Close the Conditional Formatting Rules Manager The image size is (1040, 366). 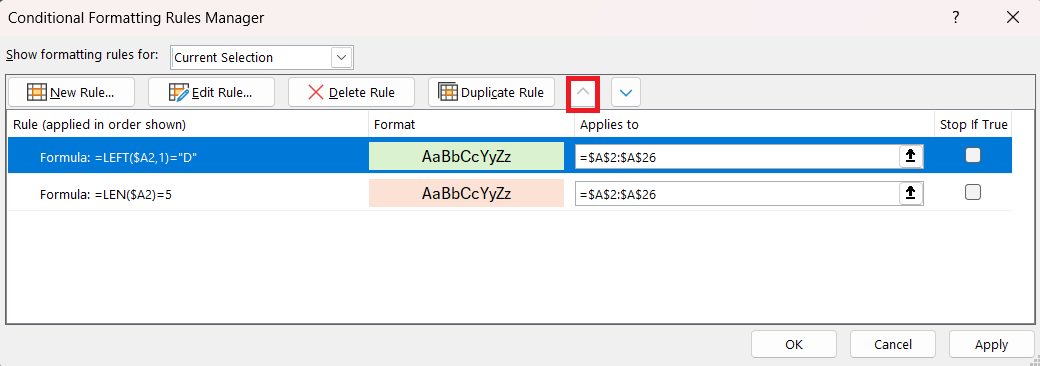coord(1013,18)
